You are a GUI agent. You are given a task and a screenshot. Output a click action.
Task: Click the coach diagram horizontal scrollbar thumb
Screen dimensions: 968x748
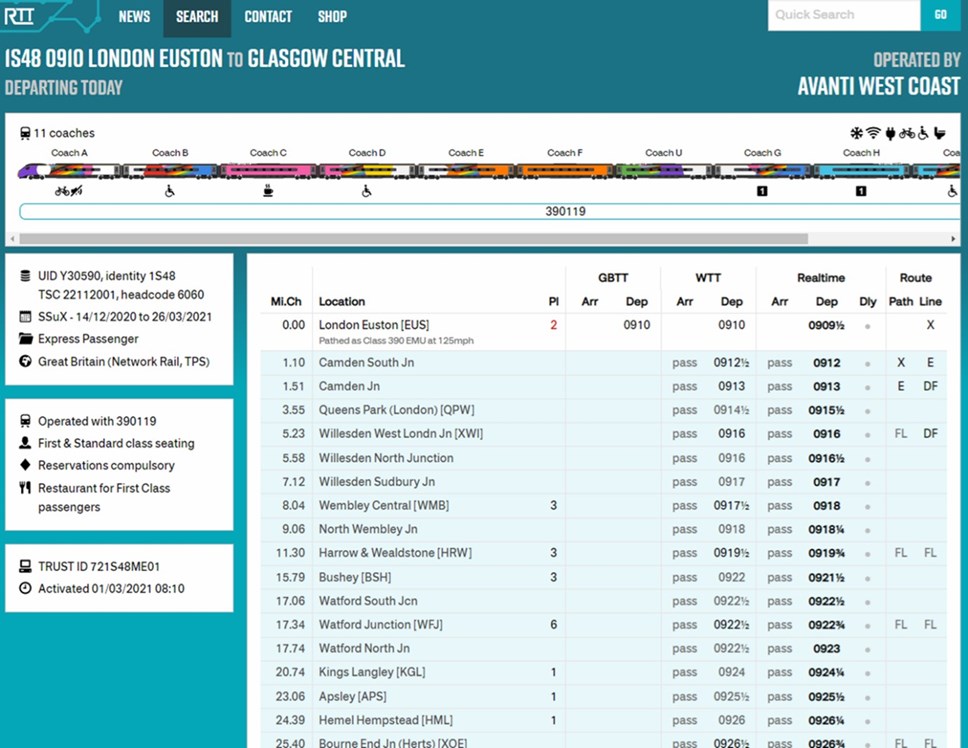(413, 239)
